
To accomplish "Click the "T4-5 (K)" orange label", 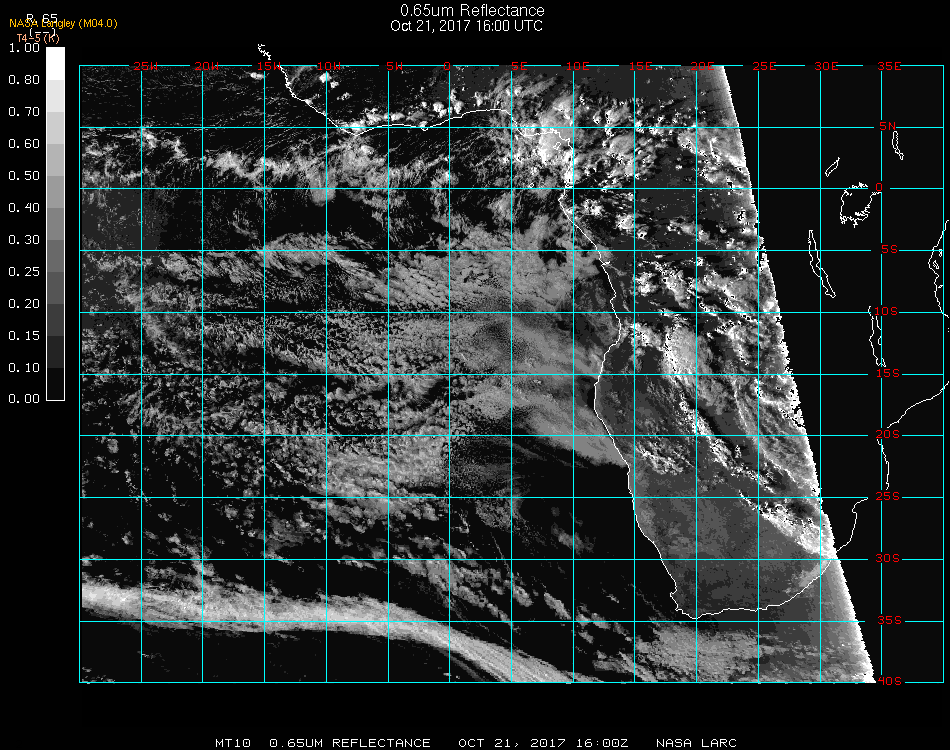I will [38, 38].
